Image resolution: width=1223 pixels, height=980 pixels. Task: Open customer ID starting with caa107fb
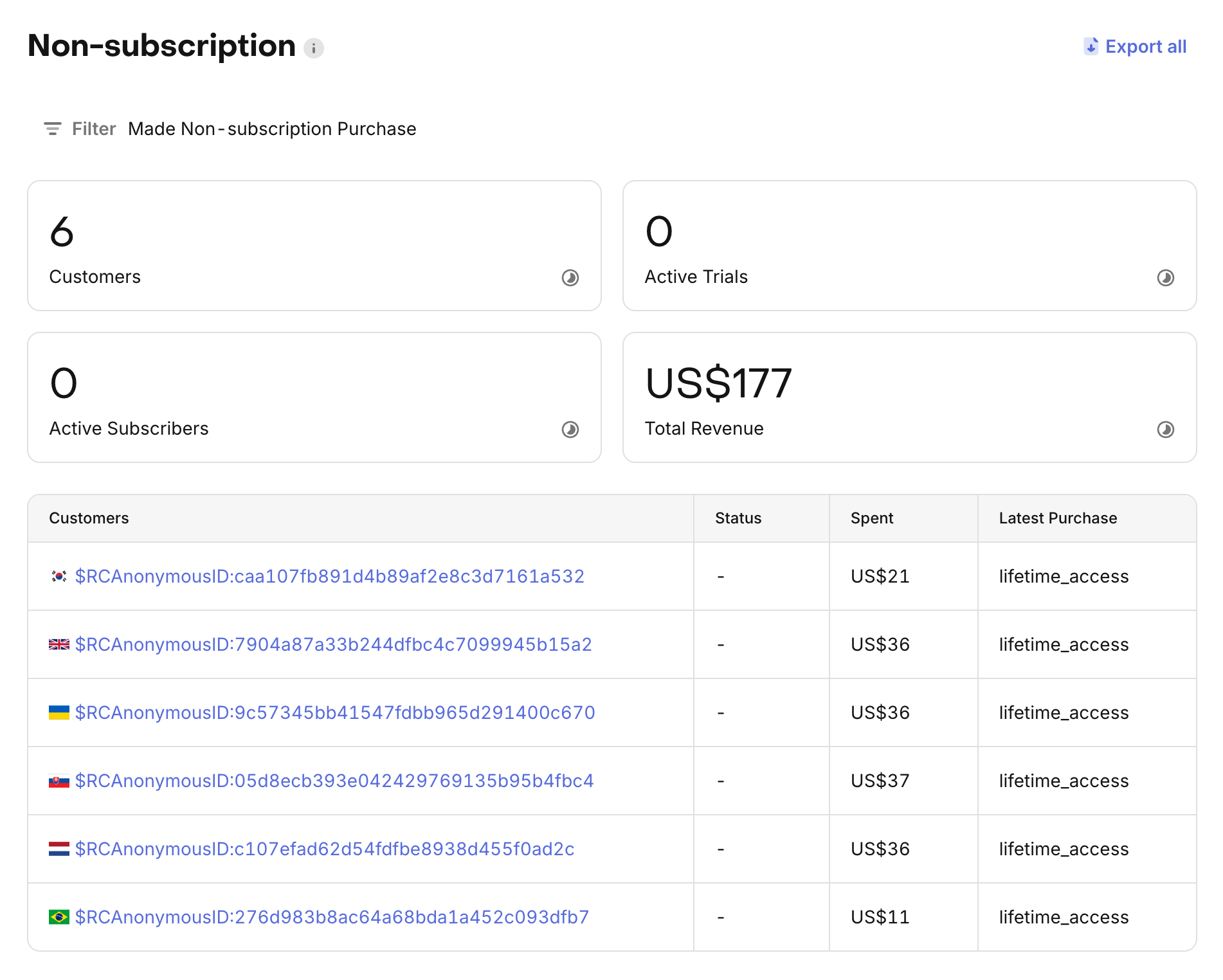point(329,576)
